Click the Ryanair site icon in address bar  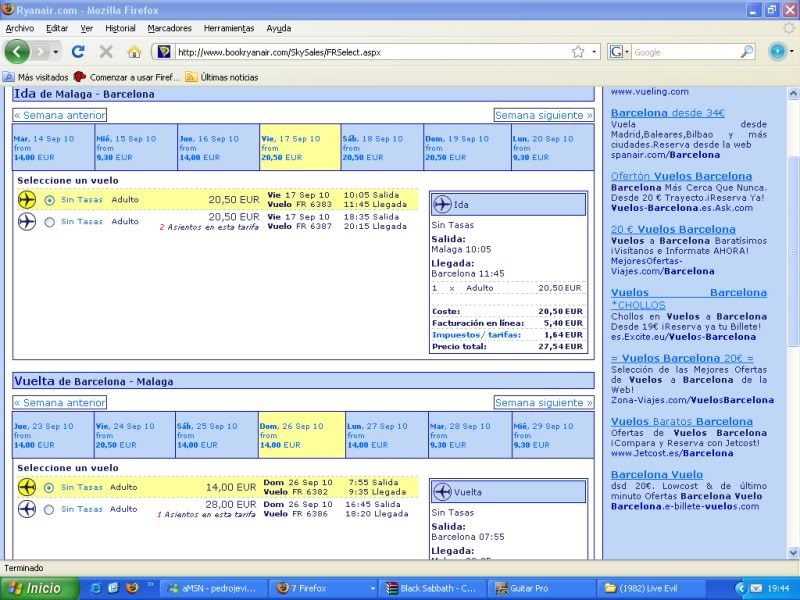click(x=164, y=52)
